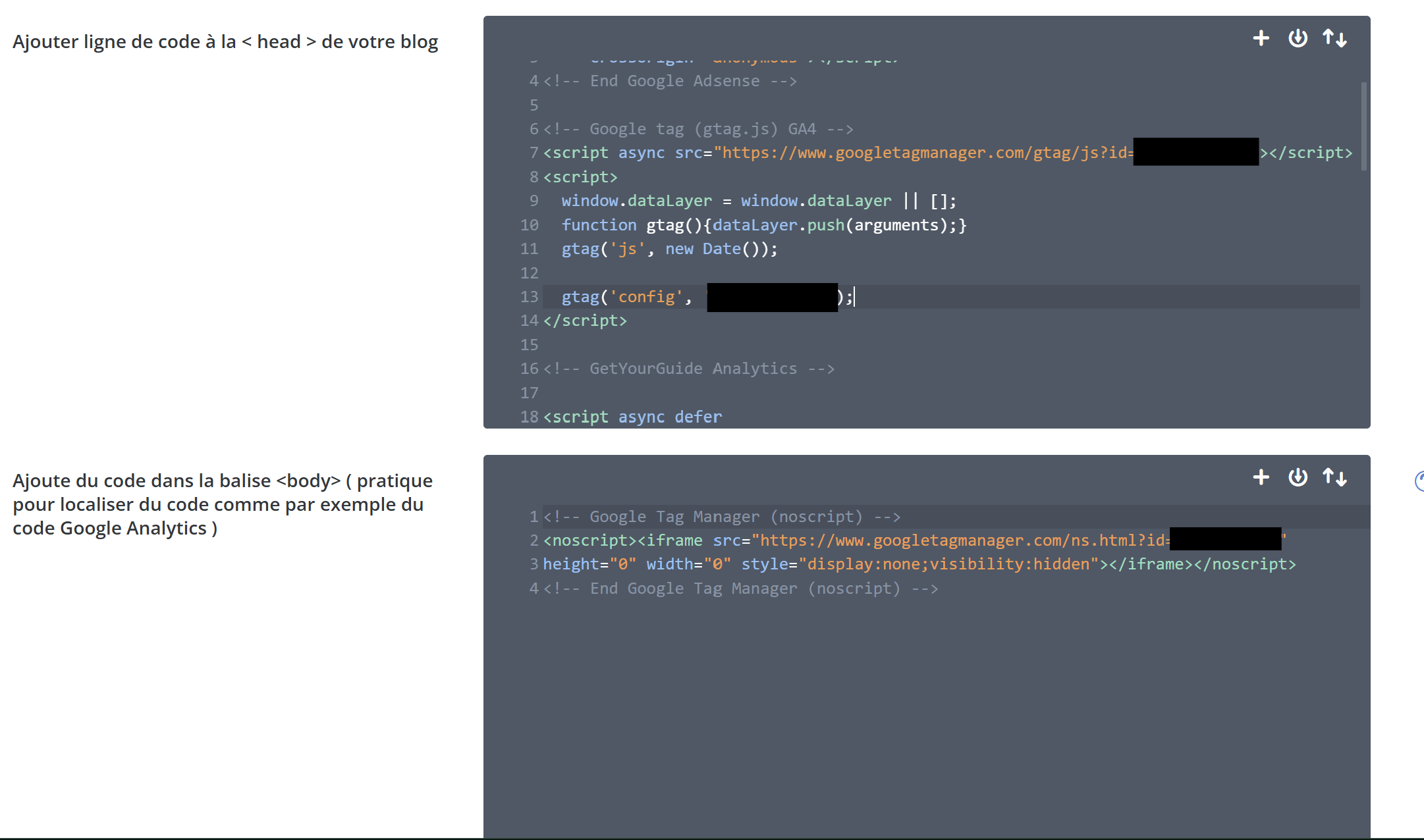The height and width of the screenshot is (840, 1424).
Task: Click up-down arrows icon in head code editor
Action: coord(1335,38)
